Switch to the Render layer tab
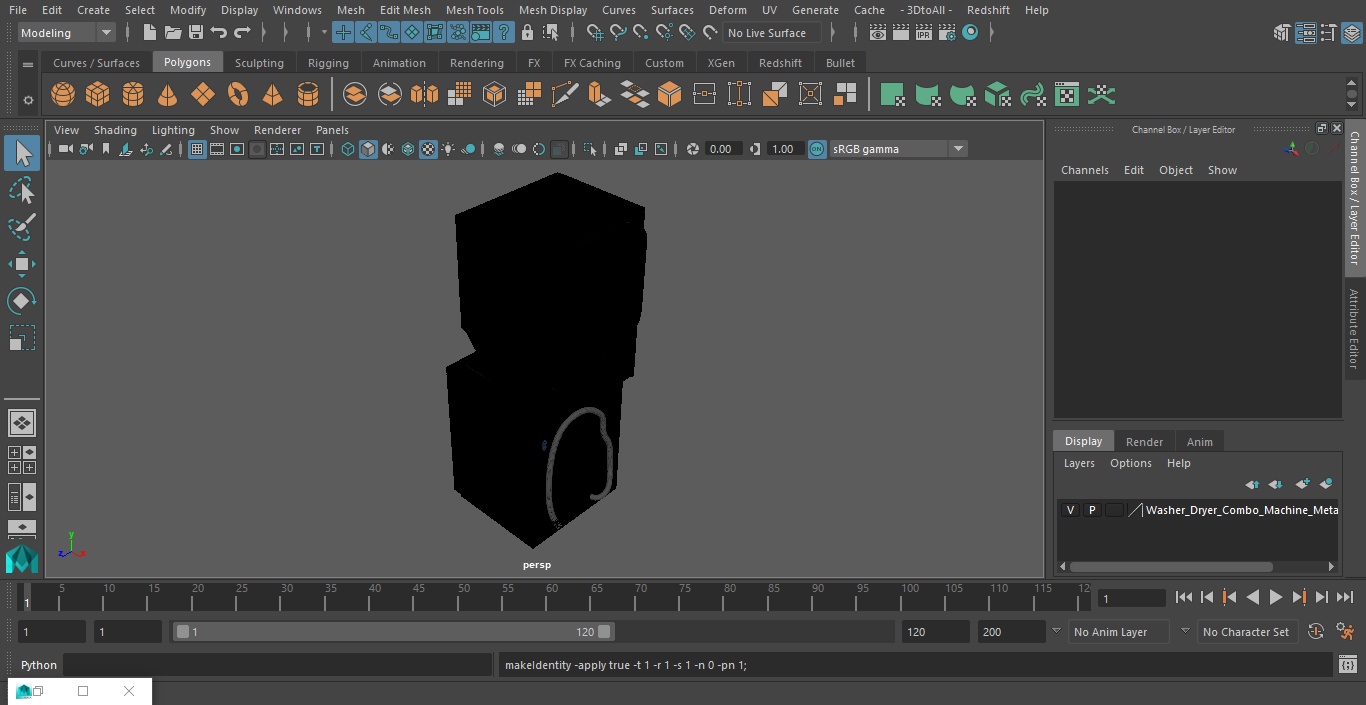 point(1144,442)
